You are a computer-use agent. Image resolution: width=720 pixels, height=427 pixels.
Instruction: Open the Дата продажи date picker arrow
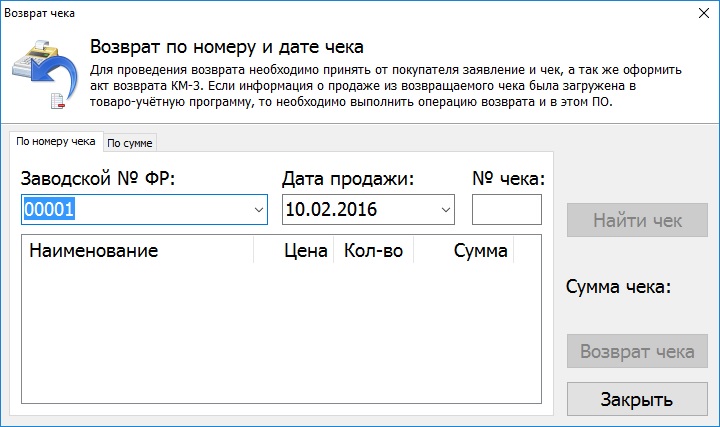coord(445,210)
